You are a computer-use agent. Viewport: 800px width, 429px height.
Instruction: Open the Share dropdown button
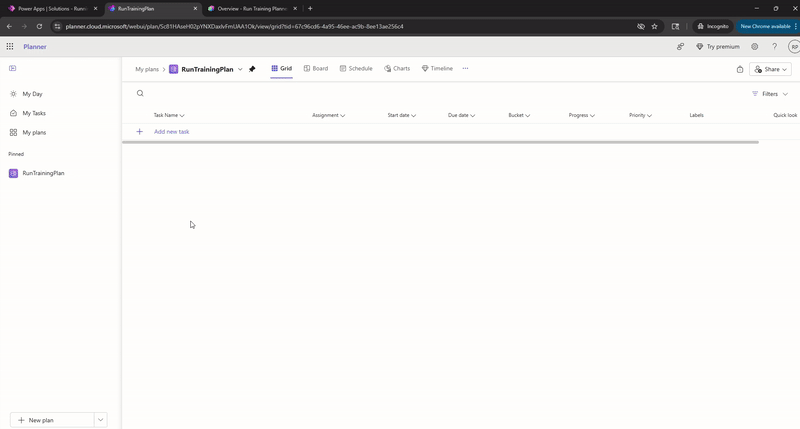point(771,69)
